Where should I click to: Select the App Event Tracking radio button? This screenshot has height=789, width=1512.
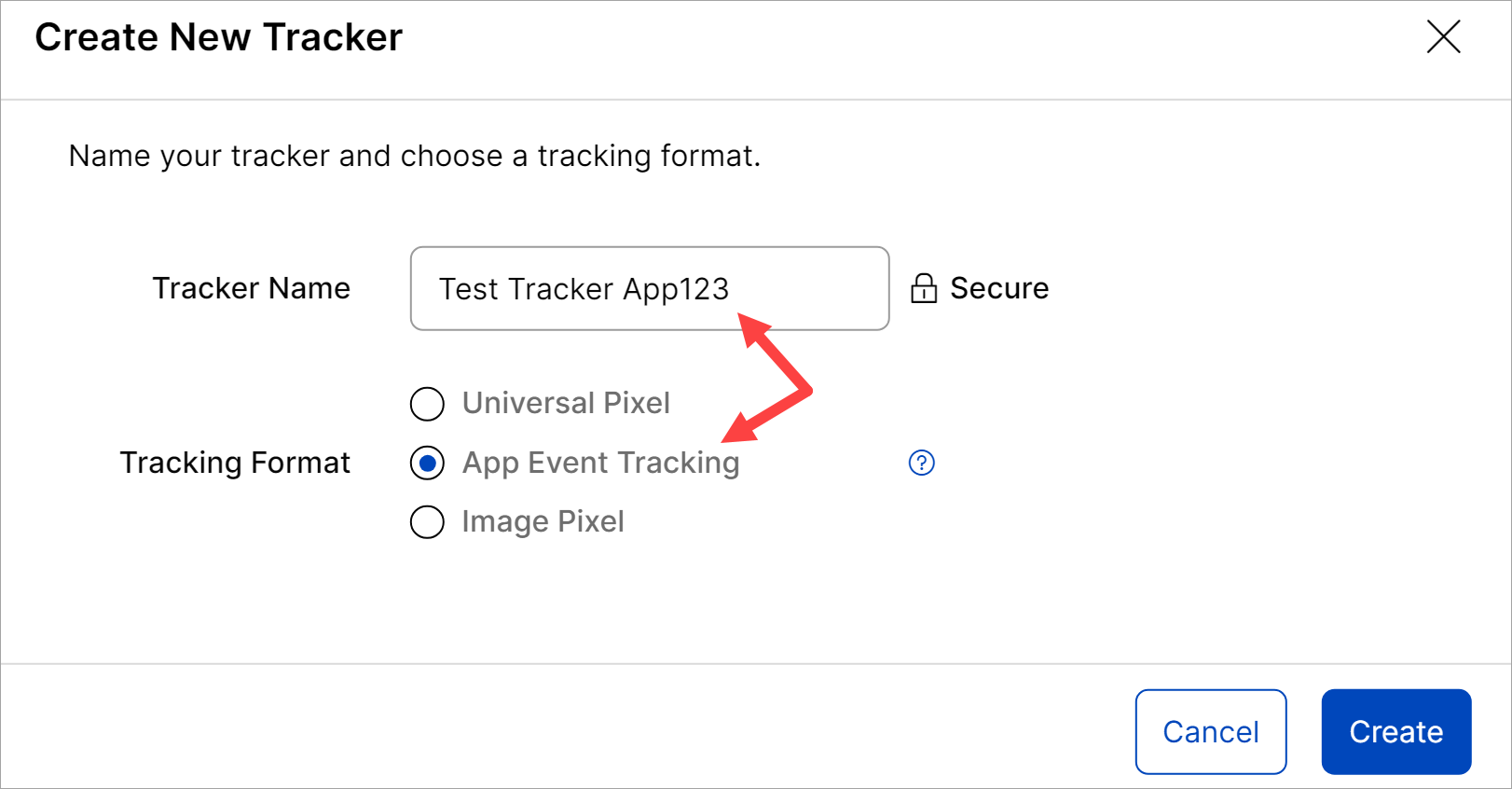click(x=427, y=463)
